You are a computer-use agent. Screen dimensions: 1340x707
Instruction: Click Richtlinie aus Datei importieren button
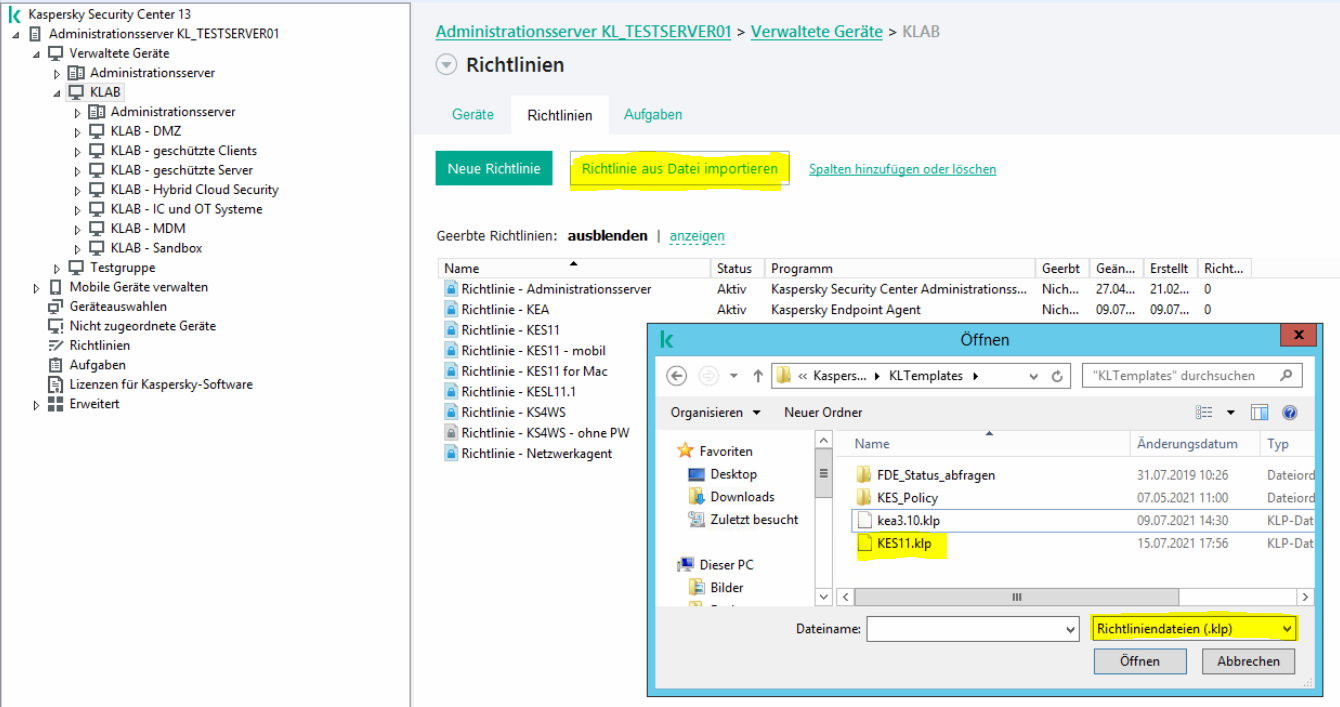680,169
